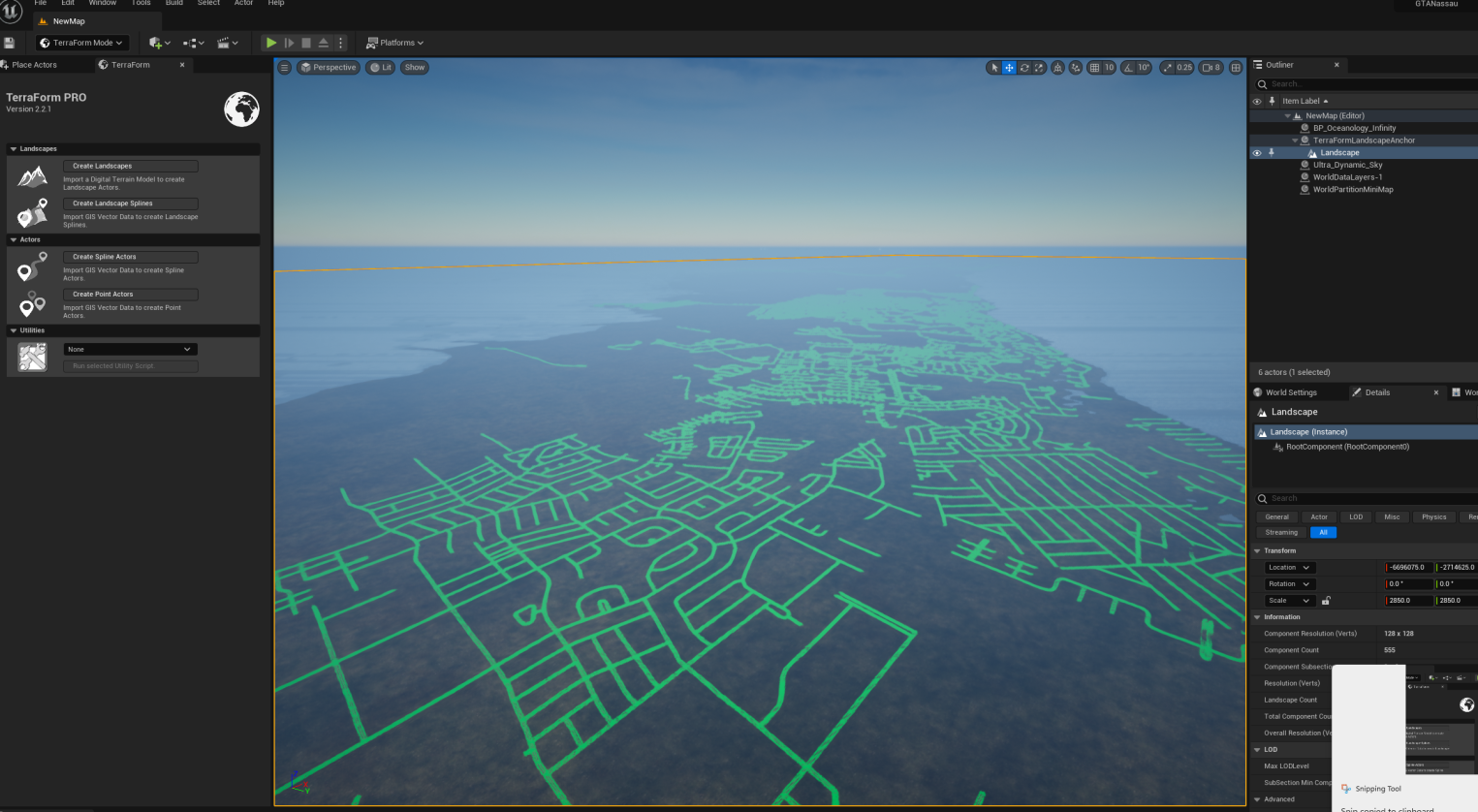The height and width of the screenshot is (812, 1478).
Task: Open the Lit view mode menu
Action: tap(381, 68)
